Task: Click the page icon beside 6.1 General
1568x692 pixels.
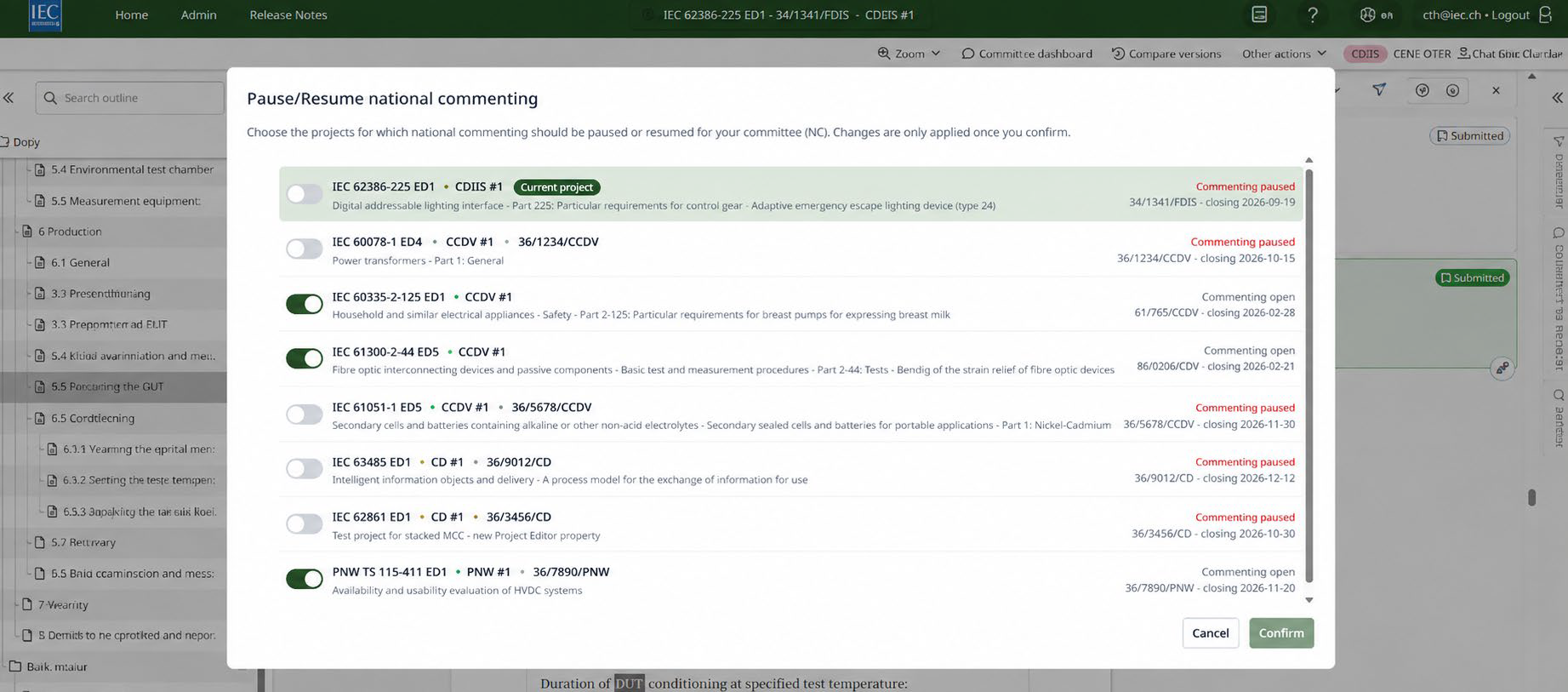Action: pos(39,262)
